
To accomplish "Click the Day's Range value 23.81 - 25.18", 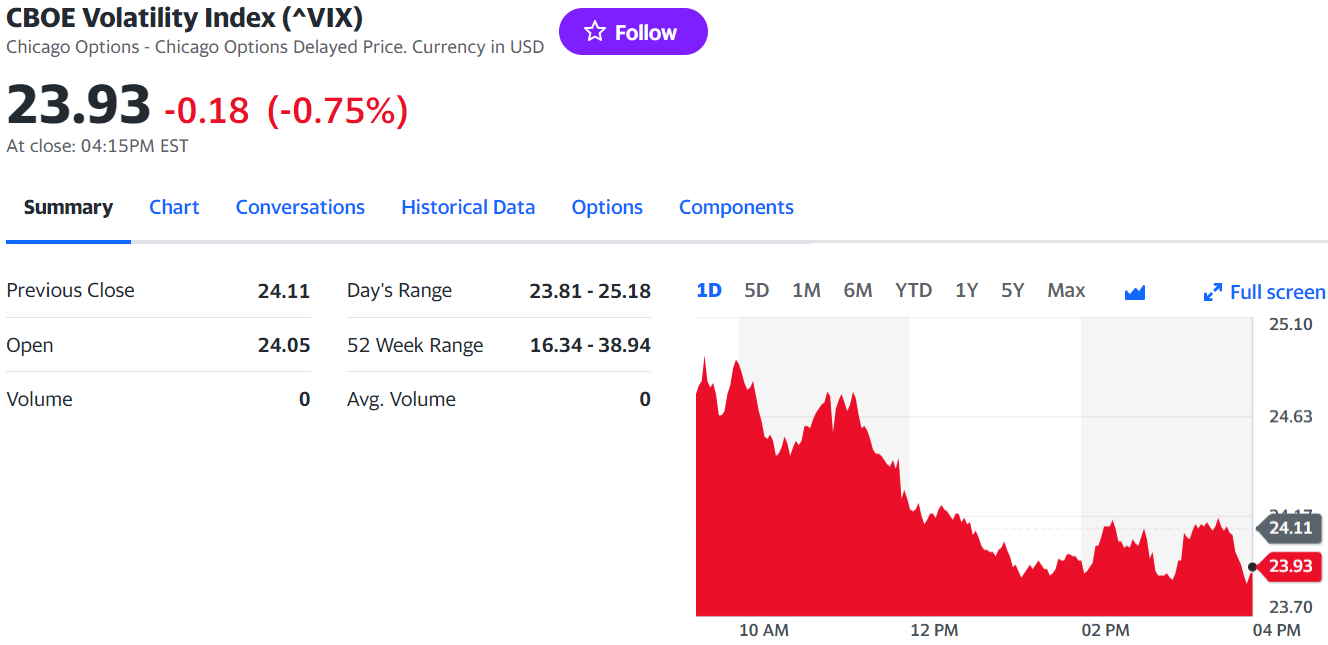I will click(x=590, y=291).
